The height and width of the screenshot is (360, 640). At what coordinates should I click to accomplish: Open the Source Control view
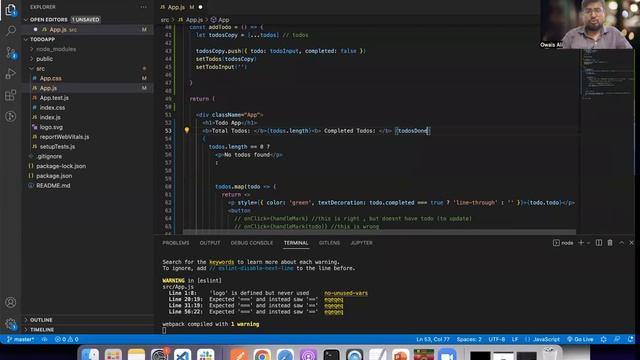coord(11,52)
